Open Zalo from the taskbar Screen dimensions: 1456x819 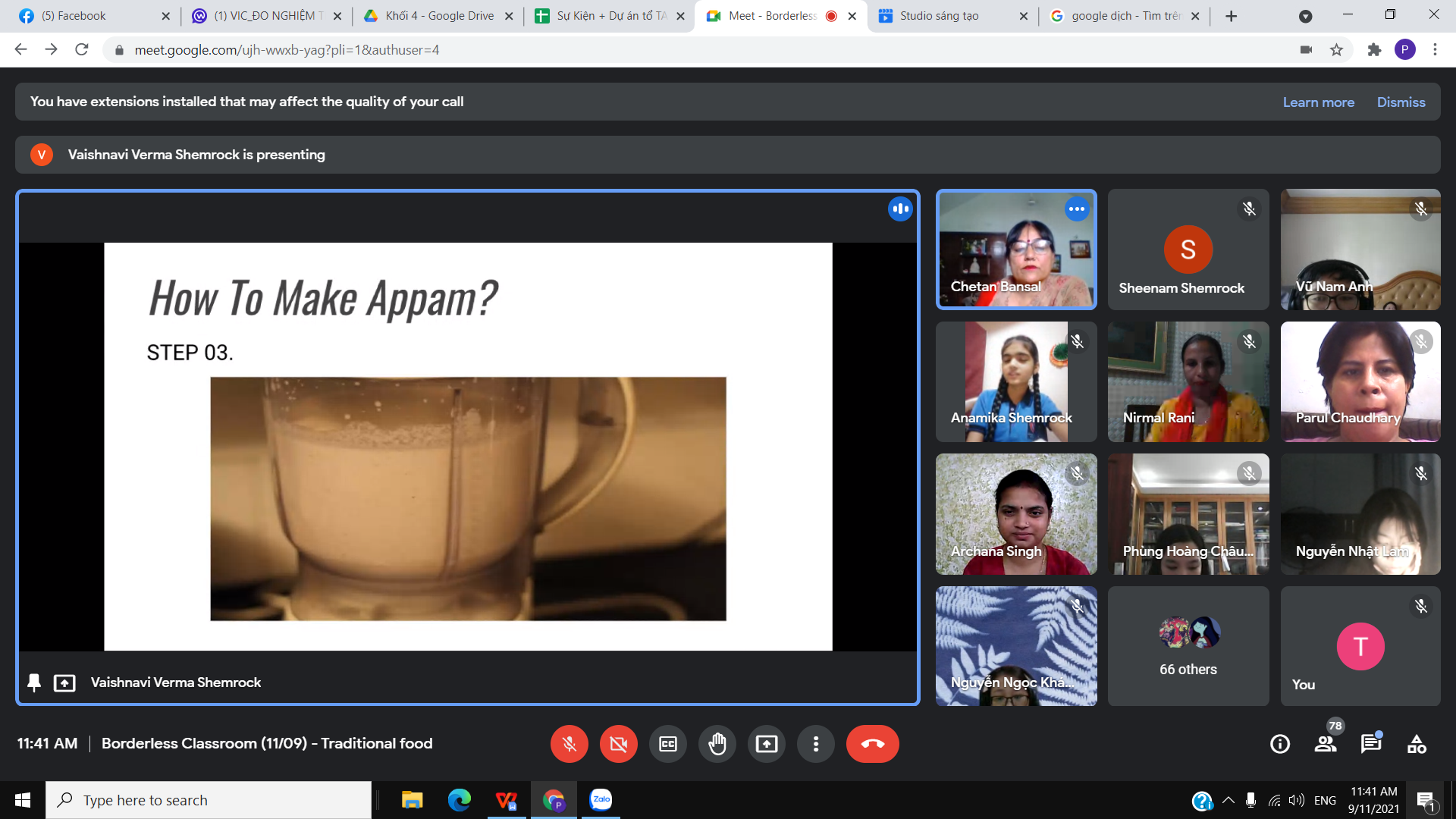(601, 800)
